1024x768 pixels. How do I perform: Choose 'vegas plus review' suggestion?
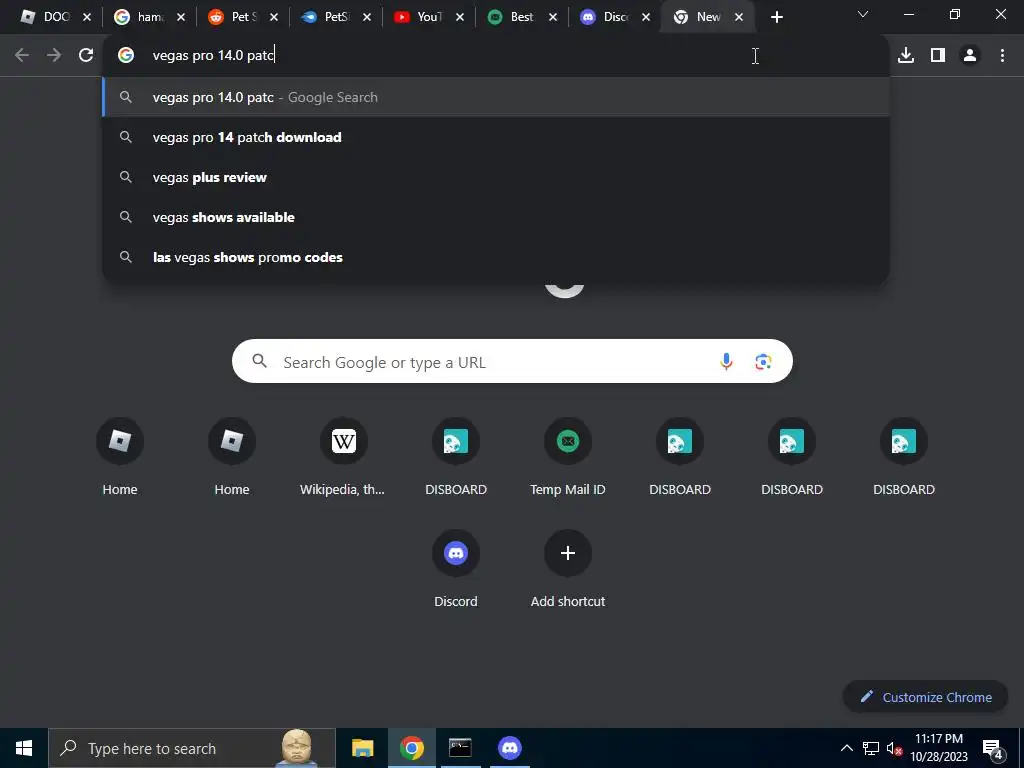(496, 177)
